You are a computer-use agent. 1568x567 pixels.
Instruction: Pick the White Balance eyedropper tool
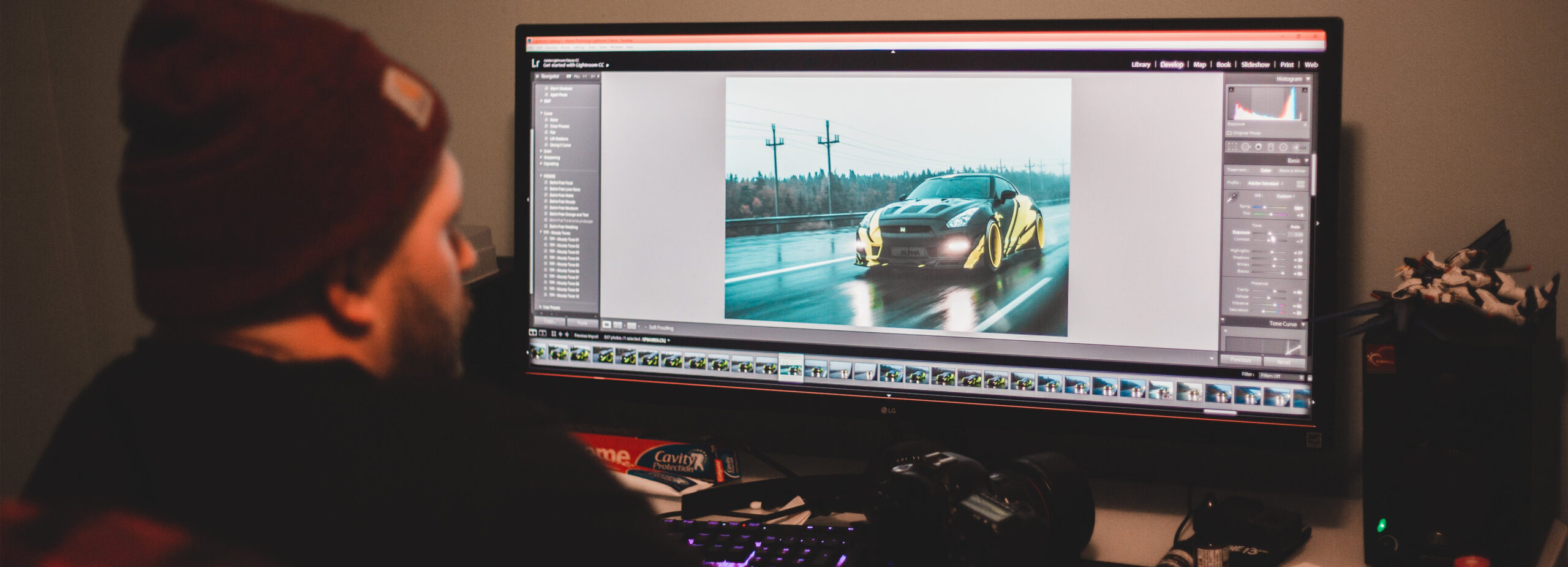click(1232, 197)
